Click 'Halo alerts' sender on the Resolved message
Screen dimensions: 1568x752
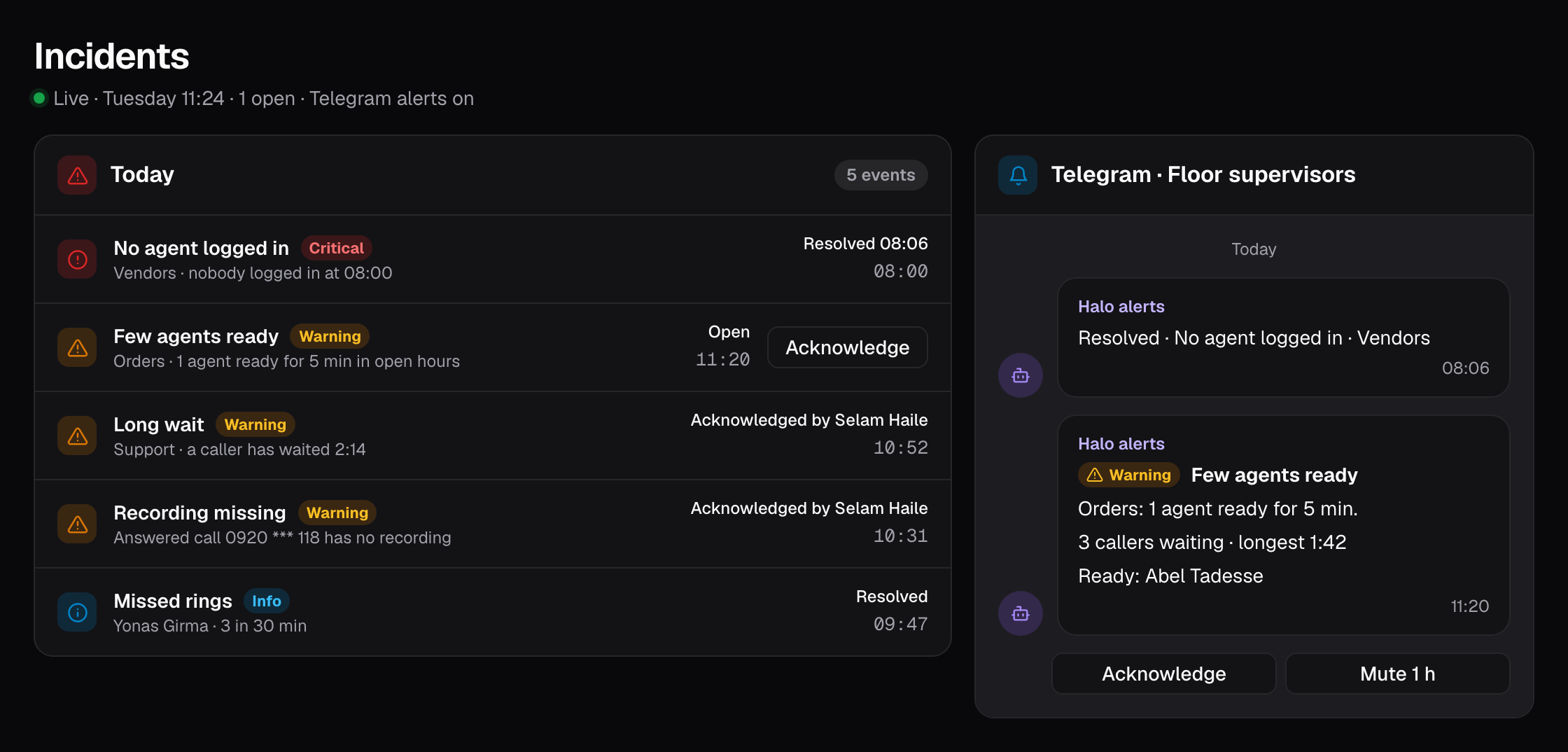pos(1121,307)
